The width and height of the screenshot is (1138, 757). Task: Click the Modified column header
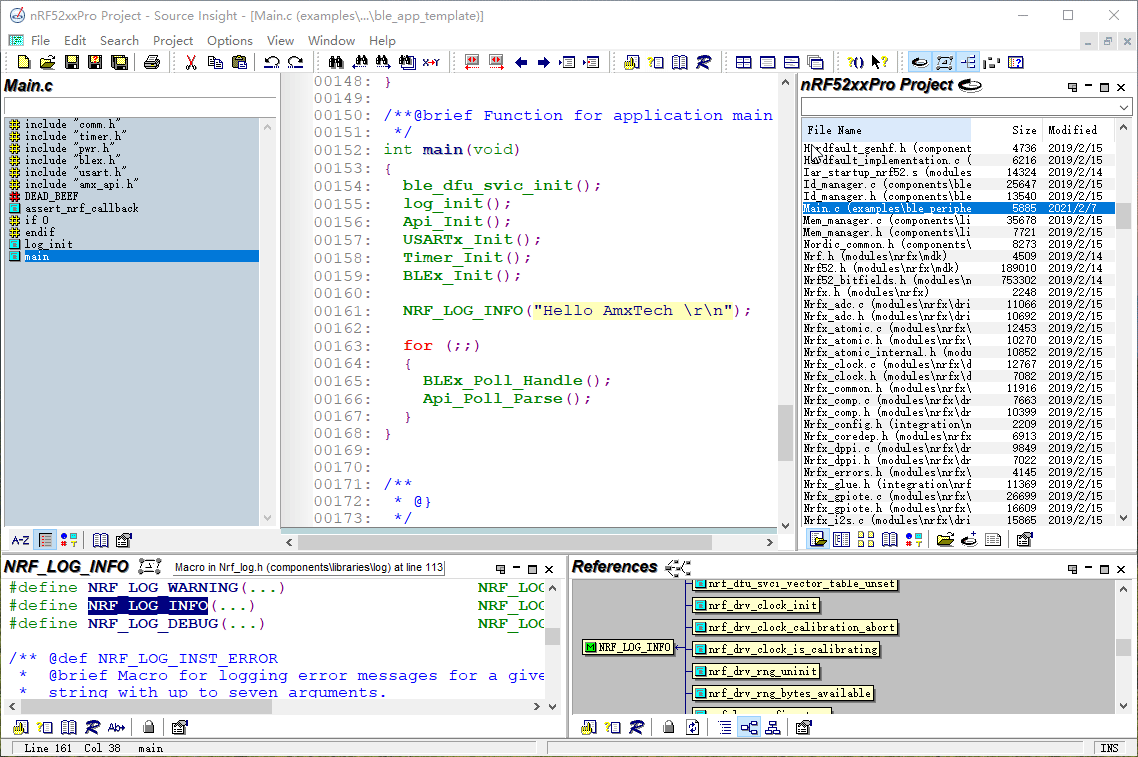tap(1072, 130)
